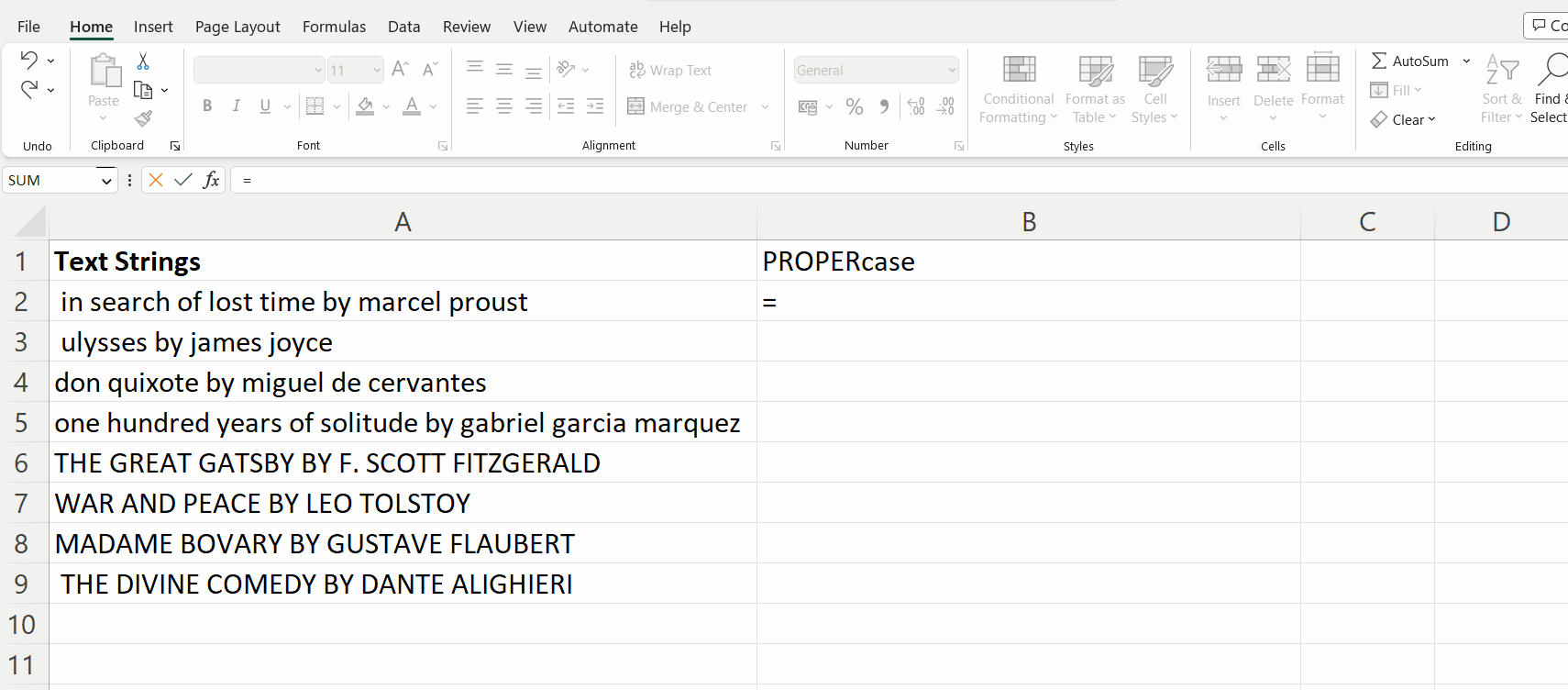Open the Fill Color bucket swatch
The image size is (1568, 690).
366,106
